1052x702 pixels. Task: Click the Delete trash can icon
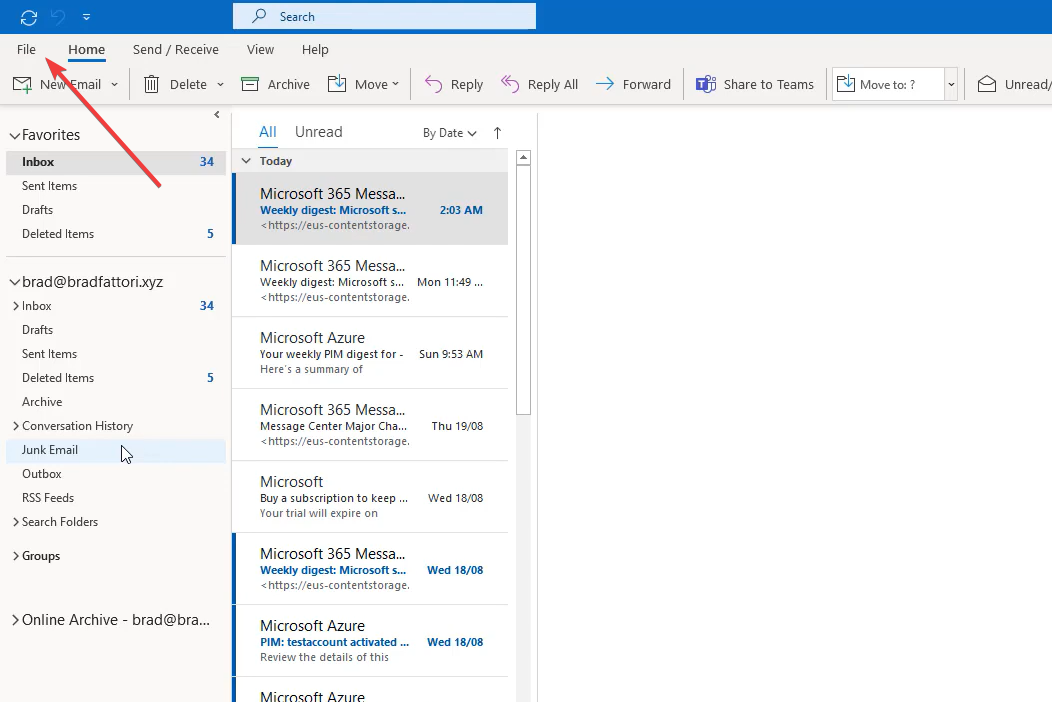pos(152,85)
